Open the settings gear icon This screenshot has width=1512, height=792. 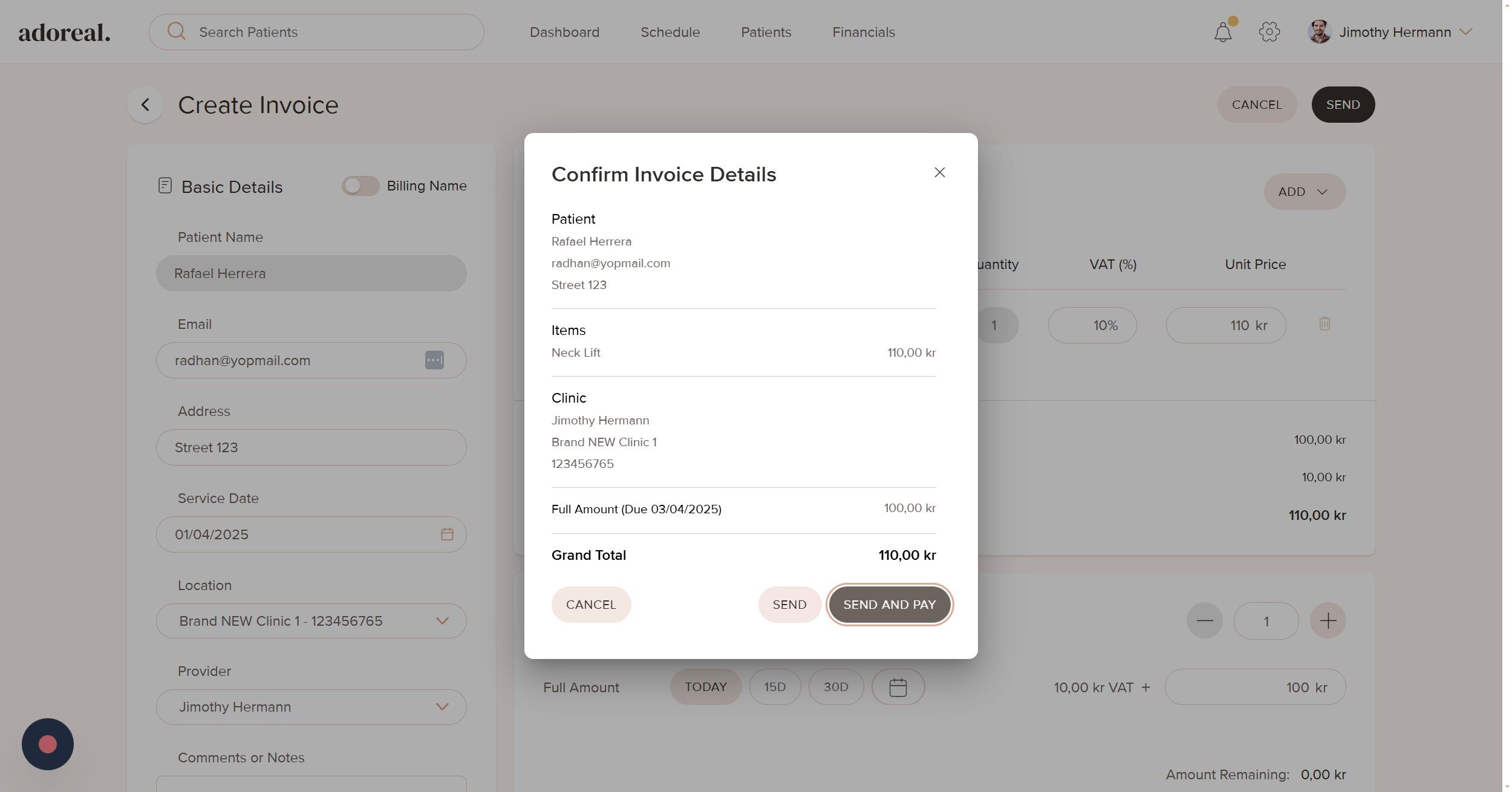click(x=1269, y=32)
